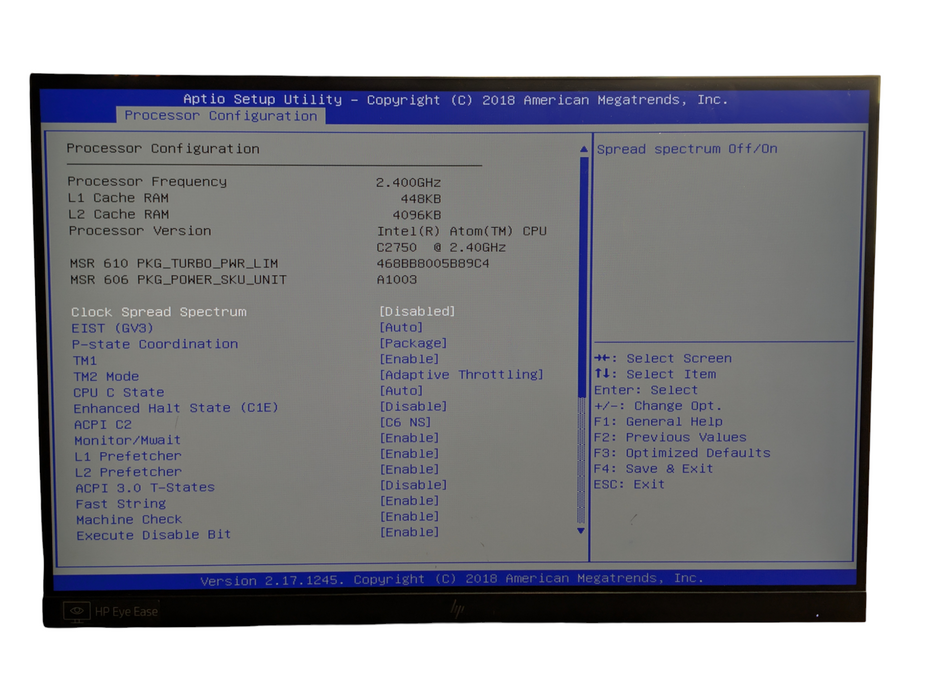Toggle TM1 [Enable] value

tap(409, 359)
